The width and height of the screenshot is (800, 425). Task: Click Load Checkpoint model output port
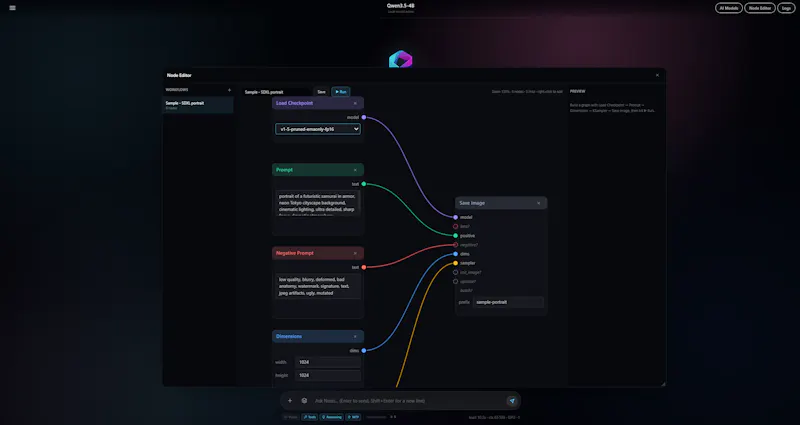click(x=364, y=117)
